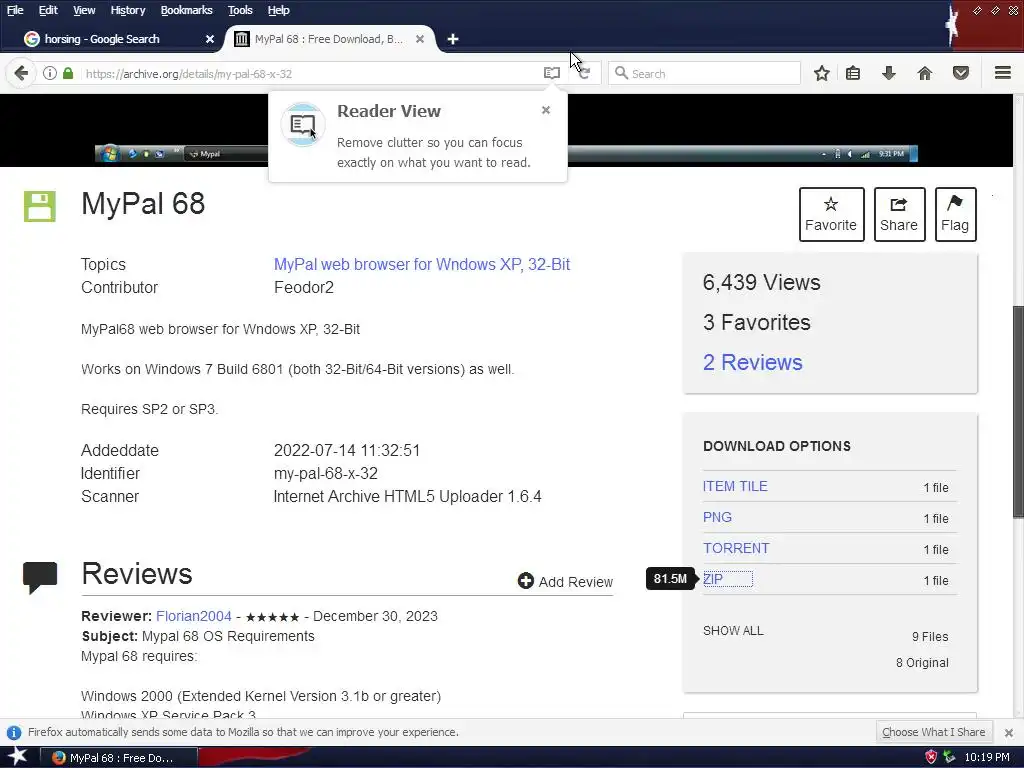This screenshot has height=768, width=1024.
Task: Bookmark this page with star icon
Action: click(x=822, y=73)
